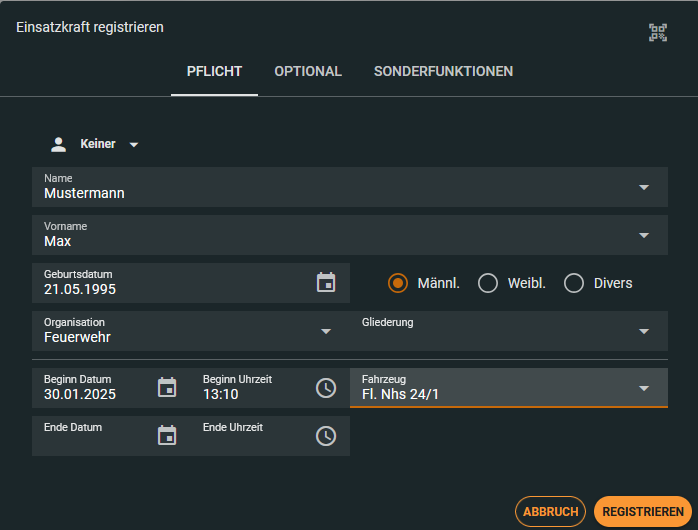
Task: Click into the Vorname text field
Action: pyautogui.click(x=330, y=241)
